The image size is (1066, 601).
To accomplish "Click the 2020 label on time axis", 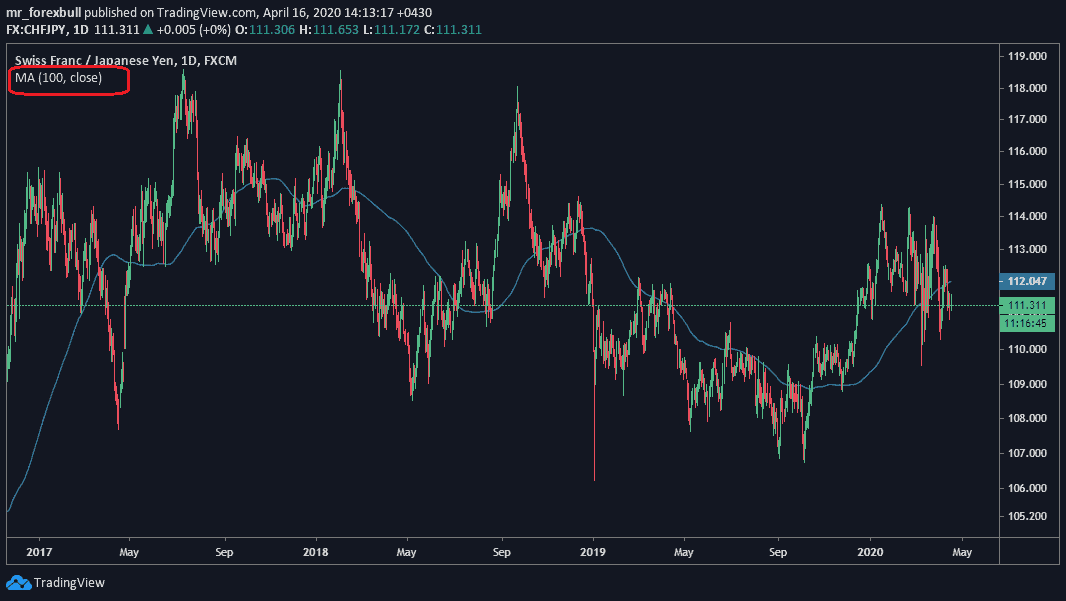I will coord(871,551).
